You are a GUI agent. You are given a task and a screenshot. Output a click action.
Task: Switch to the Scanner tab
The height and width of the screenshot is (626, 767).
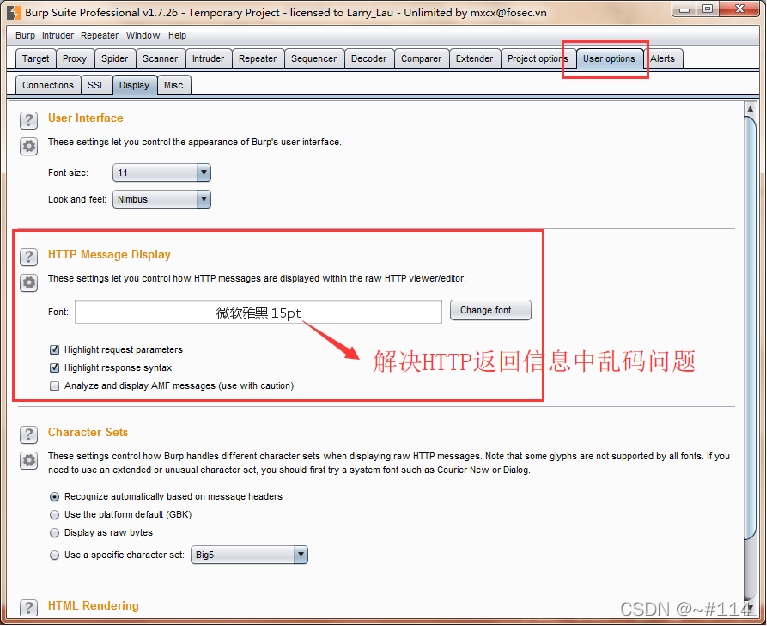coord(160,59)
